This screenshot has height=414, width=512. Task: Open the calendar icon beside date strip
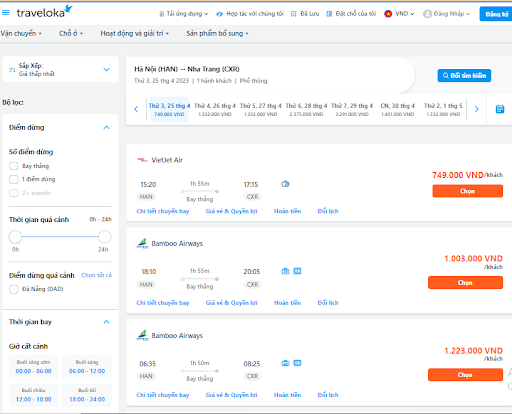pos(500,109)
